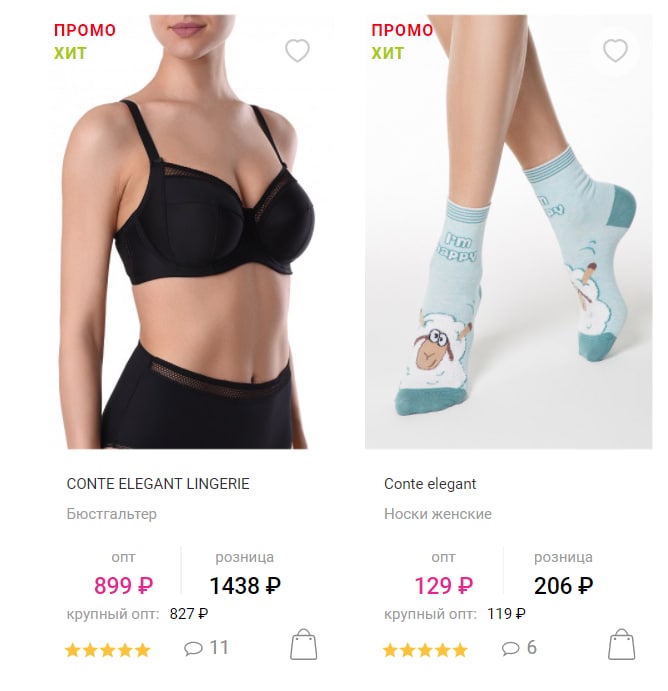Click the 206 ₽ retail price

(x=563, y=586)
